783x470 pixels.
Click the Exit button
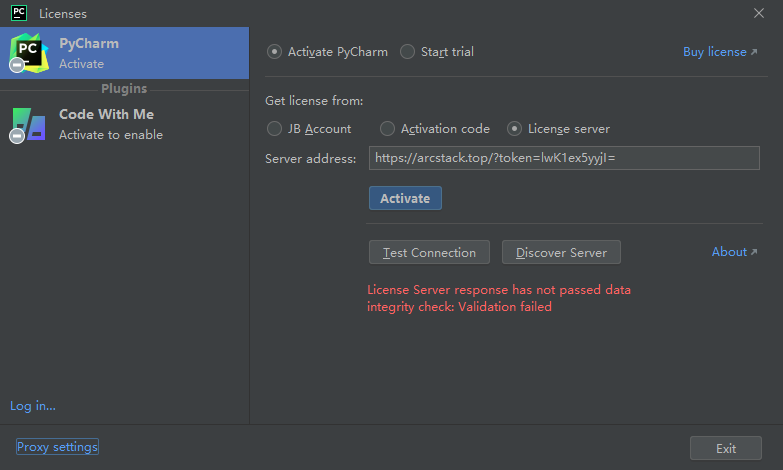point(726,448)
